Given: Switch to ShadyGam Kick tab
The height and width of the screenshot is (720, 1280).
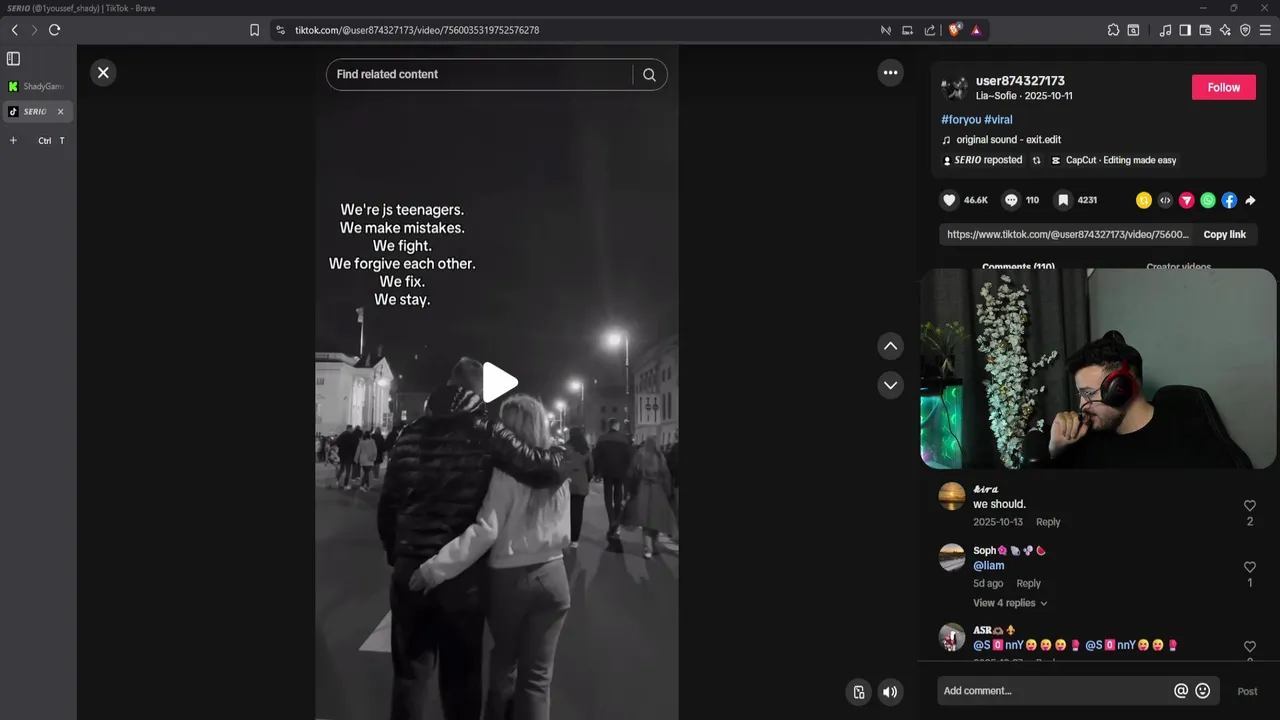Looking at the screenshot, I should (37, 87).
